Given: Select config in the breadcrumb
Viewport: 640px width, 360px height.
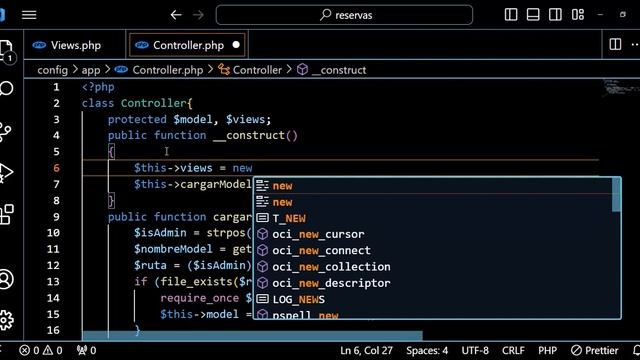Looking at the screenshot, I should (x=53, y=70).
